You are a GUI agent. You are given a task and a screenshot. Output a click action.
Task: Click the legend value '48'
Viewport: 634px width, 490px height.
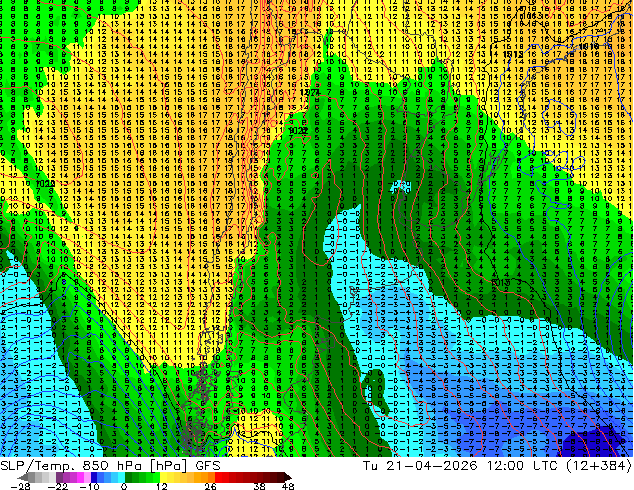(x=288, y=486)
